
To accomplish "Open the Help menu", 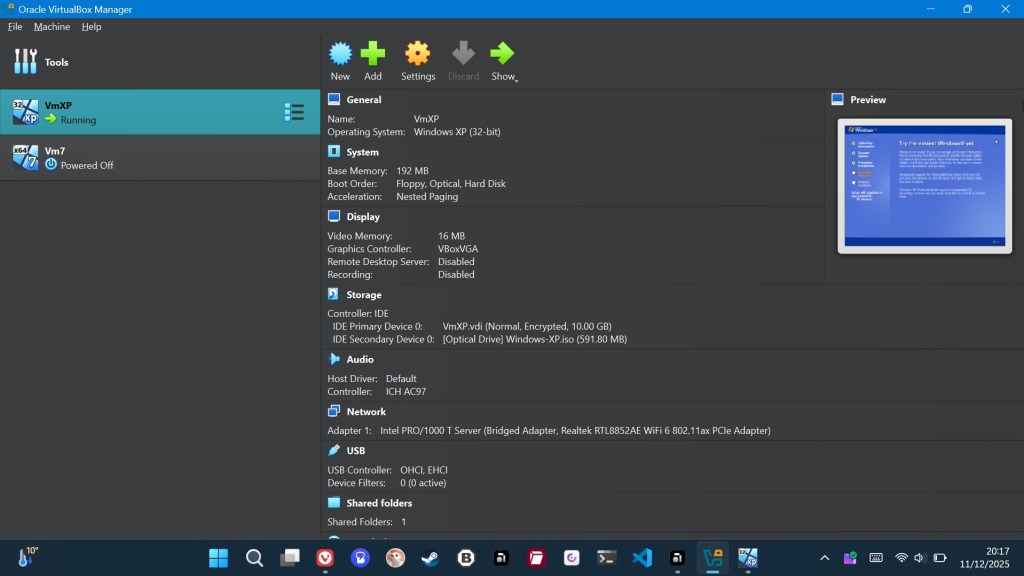I will click(91, 27).
